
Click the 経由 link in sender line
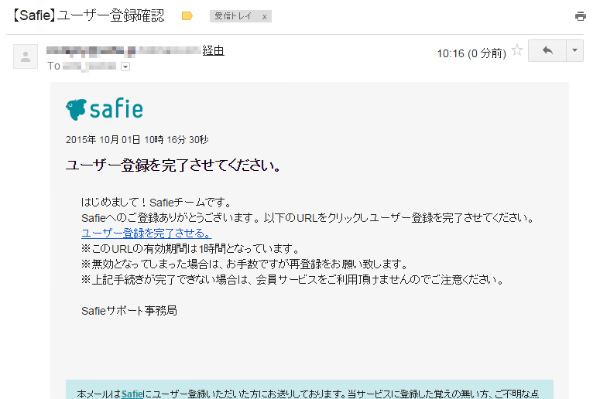click(x=213, y=50)
